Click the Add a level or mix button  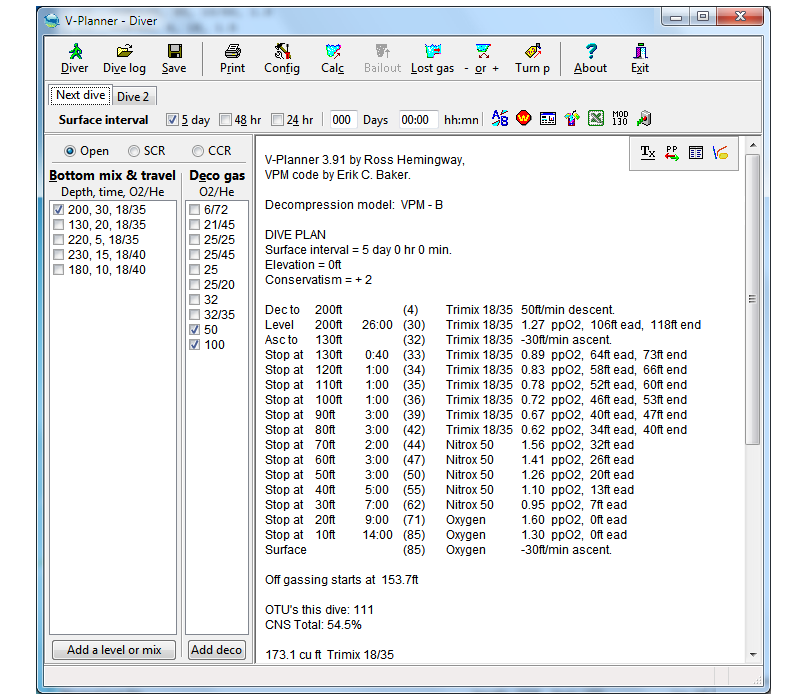pos(114,649)
